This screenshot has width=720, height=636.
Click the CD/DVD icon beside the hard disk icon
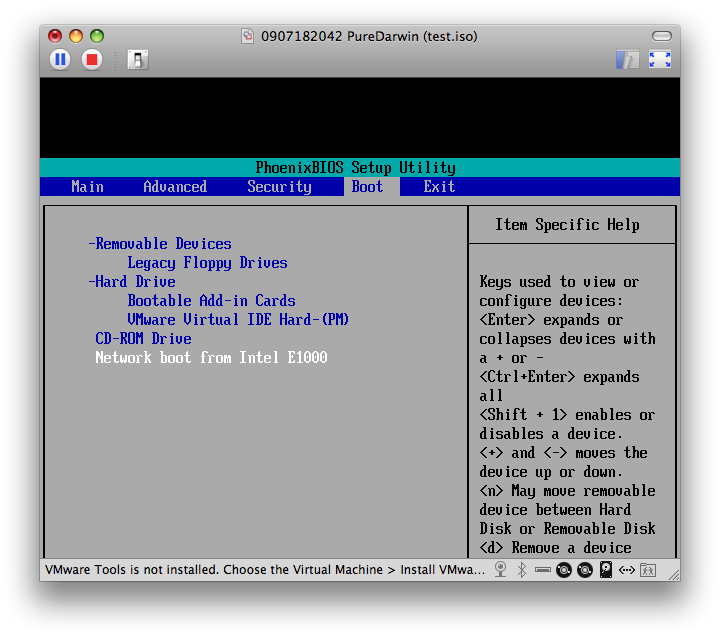coord(585,570)
